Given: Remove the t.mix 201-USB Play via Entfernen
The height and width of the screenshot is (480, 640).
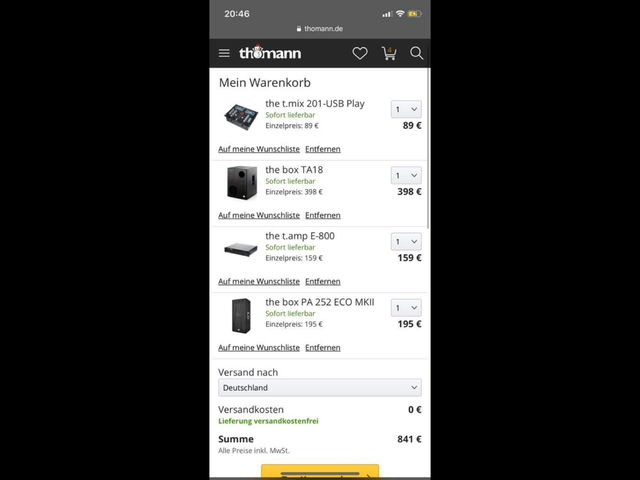Looking at the screenshot, I should pos(322,149).
